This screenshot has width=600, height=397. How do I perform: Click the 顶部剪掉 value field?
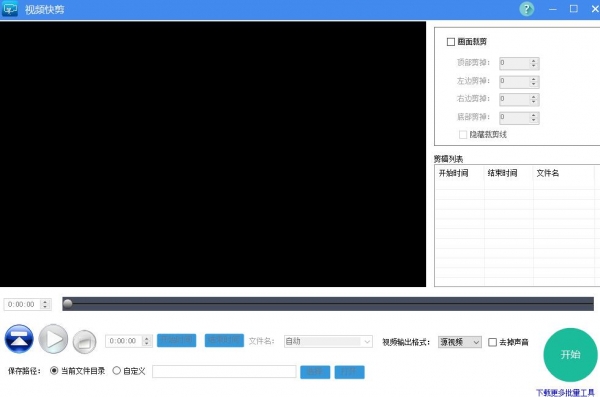click(x=514, y=63)
